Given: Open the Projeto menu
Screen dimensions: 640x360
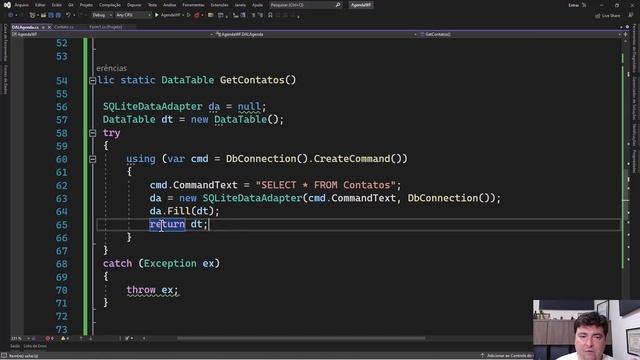Looking at the screenshot, I should [x=86, y=5].
